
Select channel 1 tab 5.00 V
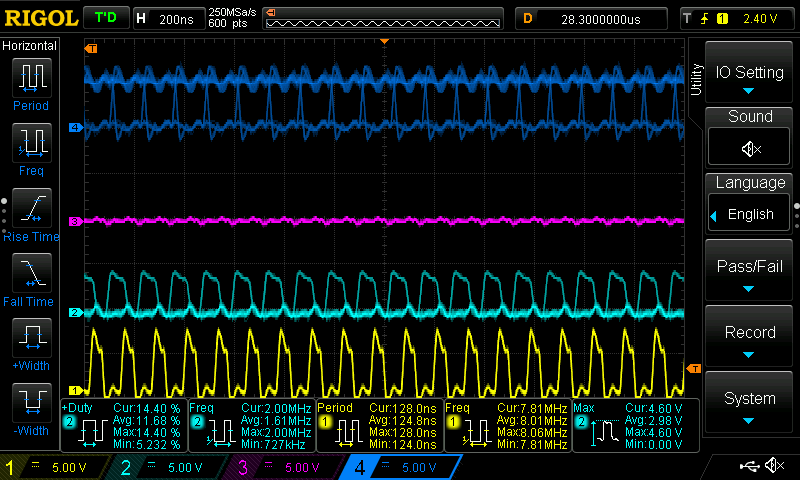[x=56, y=467]
